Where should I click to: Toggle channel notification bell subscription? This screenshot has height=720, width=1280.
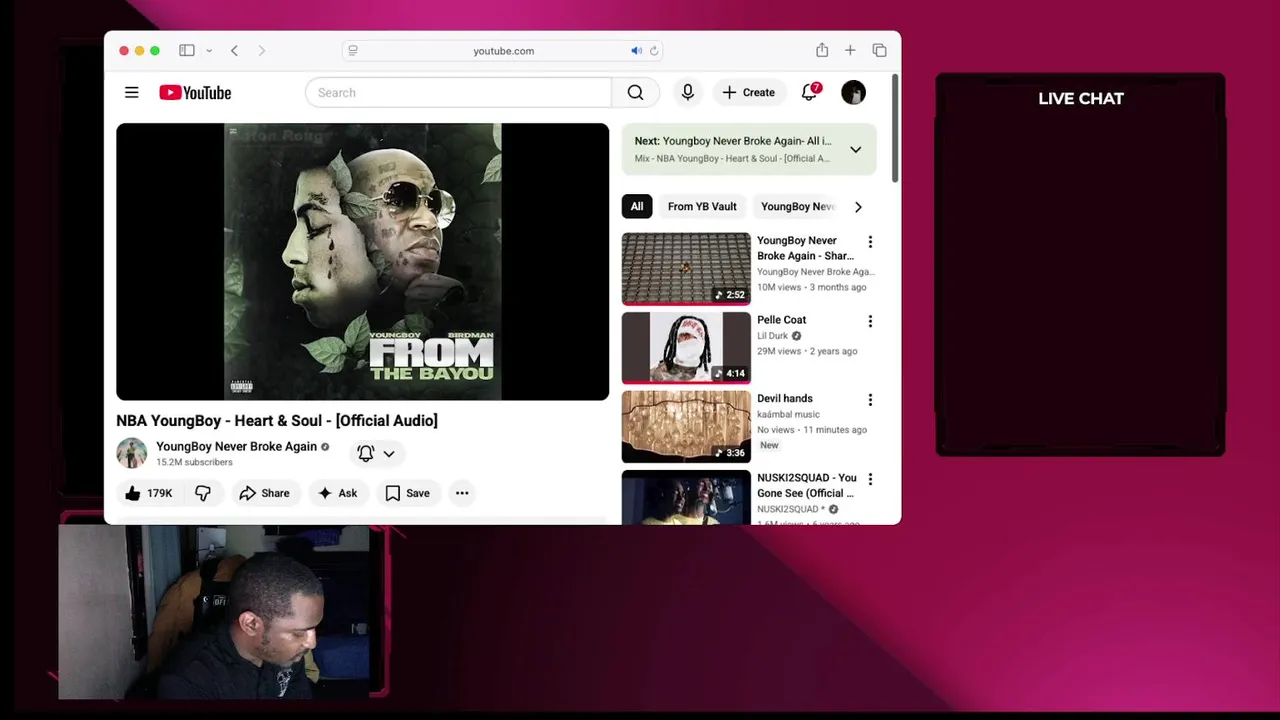(x=376, y=453)
